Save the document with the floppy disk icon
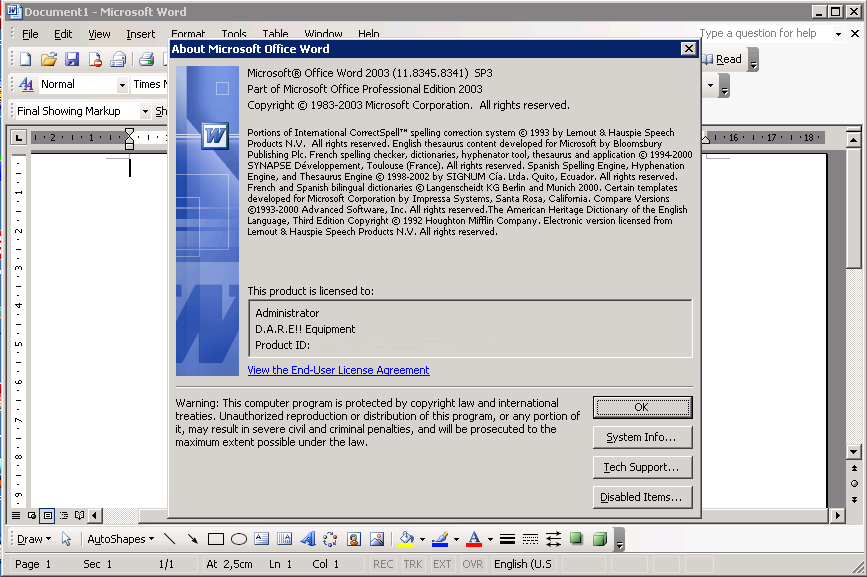 coord(72,59)
